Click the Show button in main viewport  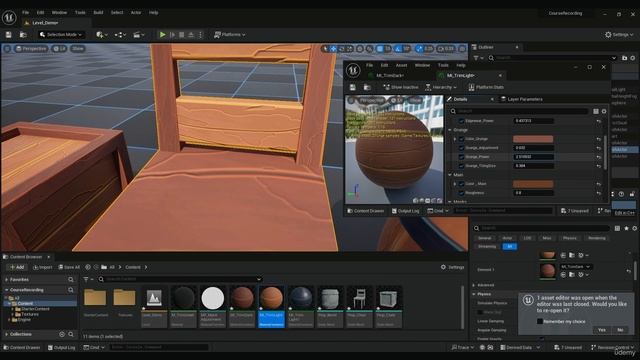coord(78,49)
